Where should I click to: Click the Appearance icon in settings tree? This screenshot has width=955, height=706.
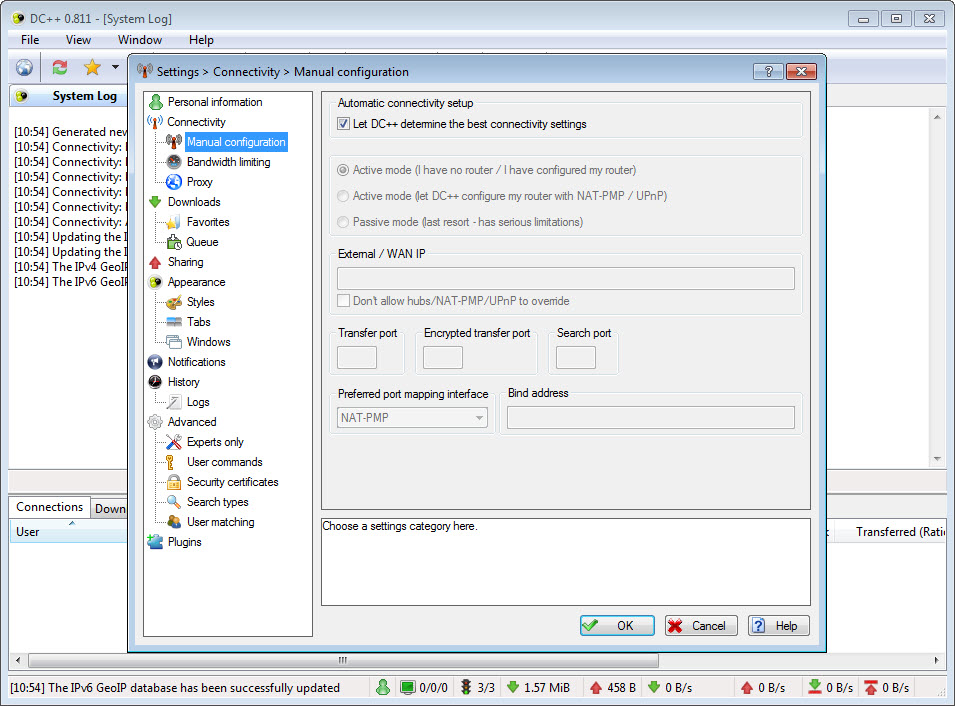[155, 282]
